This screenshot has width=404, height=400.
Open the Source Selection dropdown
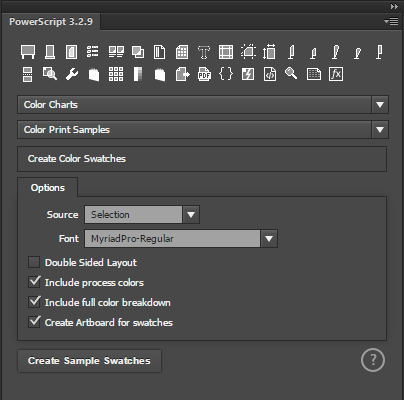click(x=142, y=214)
